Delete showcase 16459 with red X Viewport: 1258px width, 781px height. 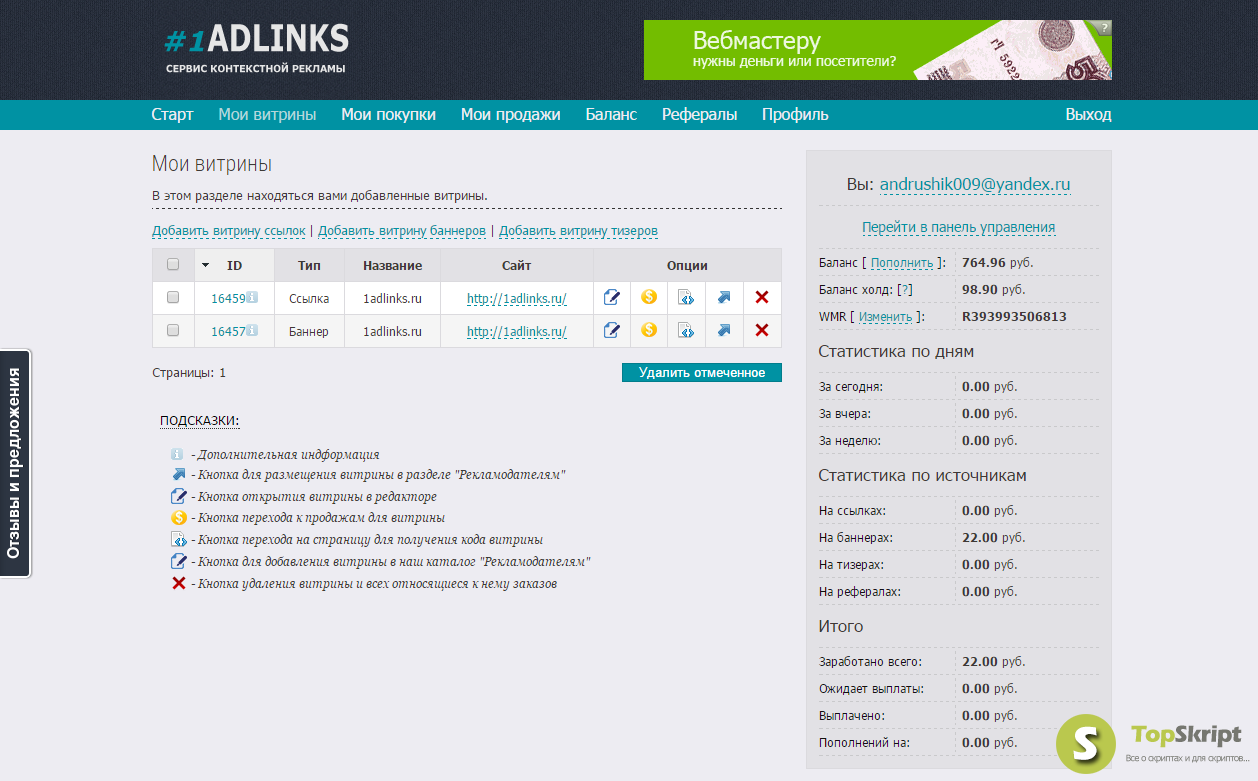(762, 297)
